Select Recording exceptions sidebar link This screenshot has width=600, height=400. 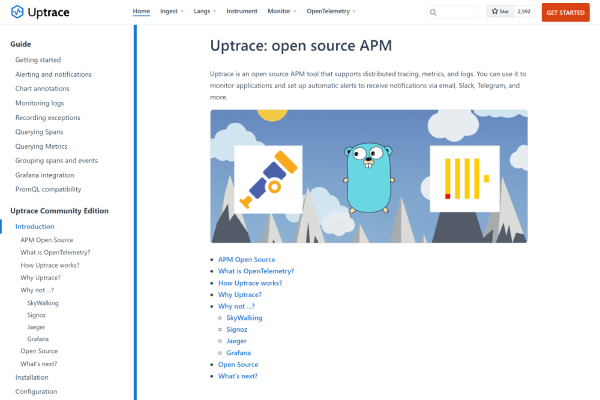pyautogui.click(x=48, y=118)
